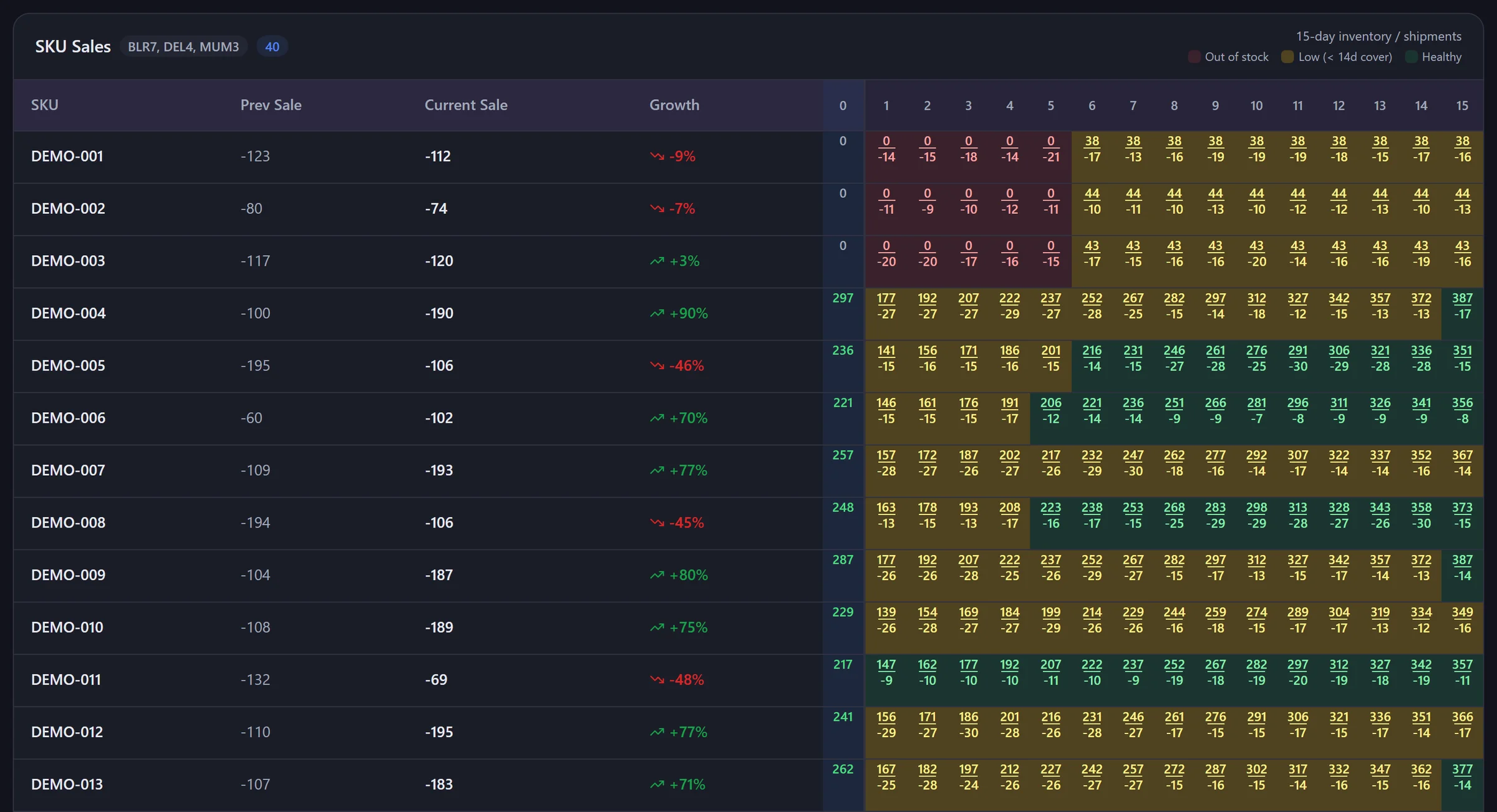The image size is (1497, 812).
Task: Click the +90% growth value
Action: pos(689,313)
